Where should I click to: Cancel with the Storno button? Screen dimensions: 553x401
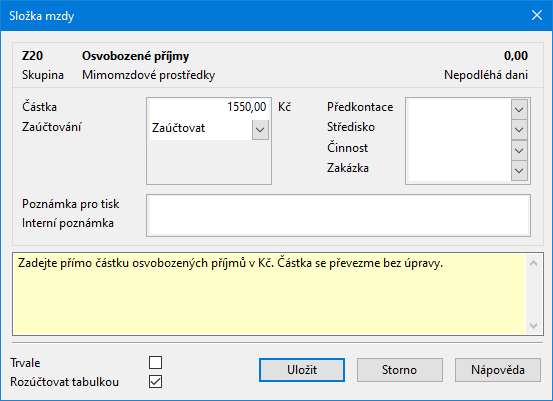400,370
